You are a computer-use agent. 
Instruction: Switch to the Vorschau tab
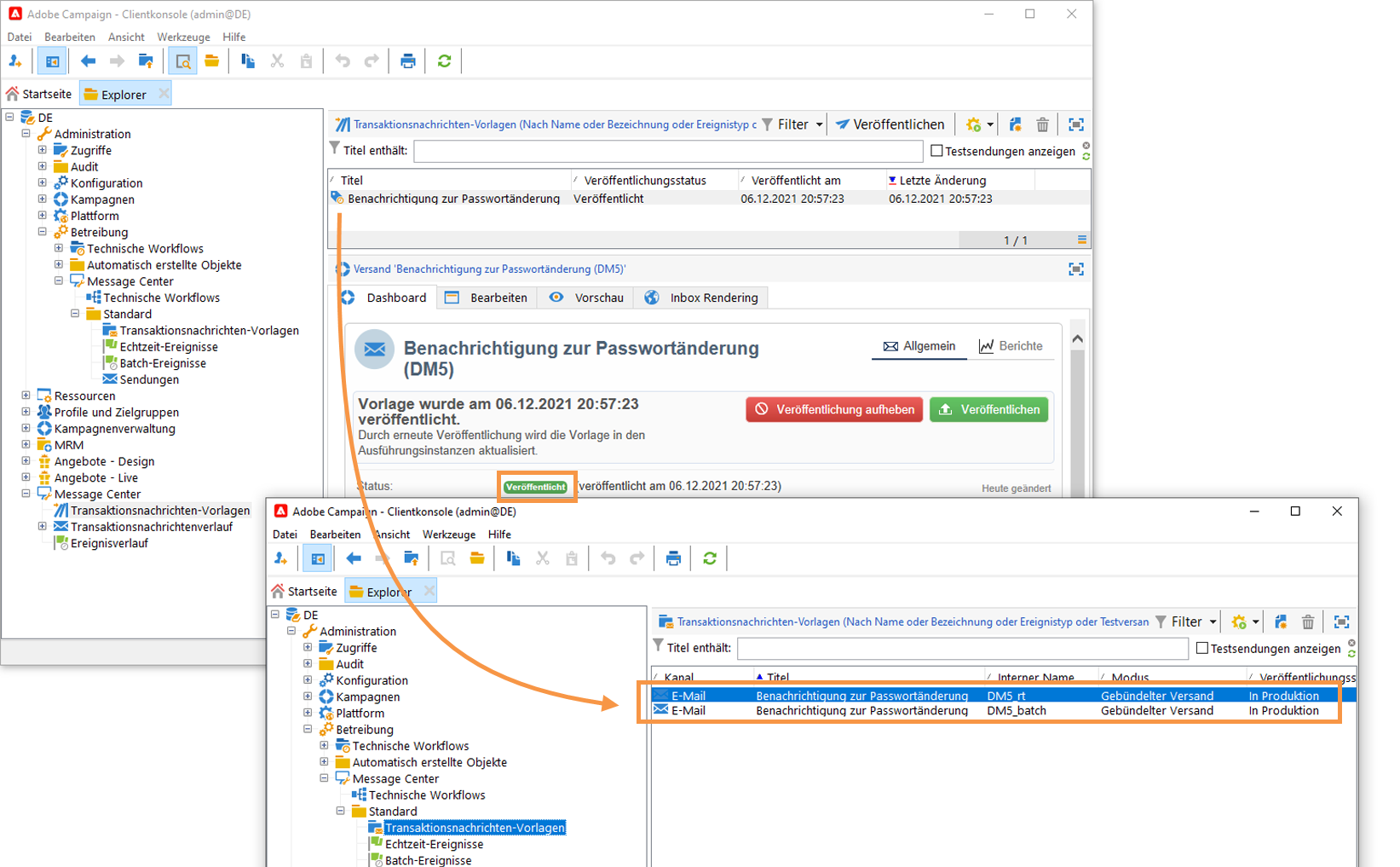pyautogui.click(x=587, y=298)
